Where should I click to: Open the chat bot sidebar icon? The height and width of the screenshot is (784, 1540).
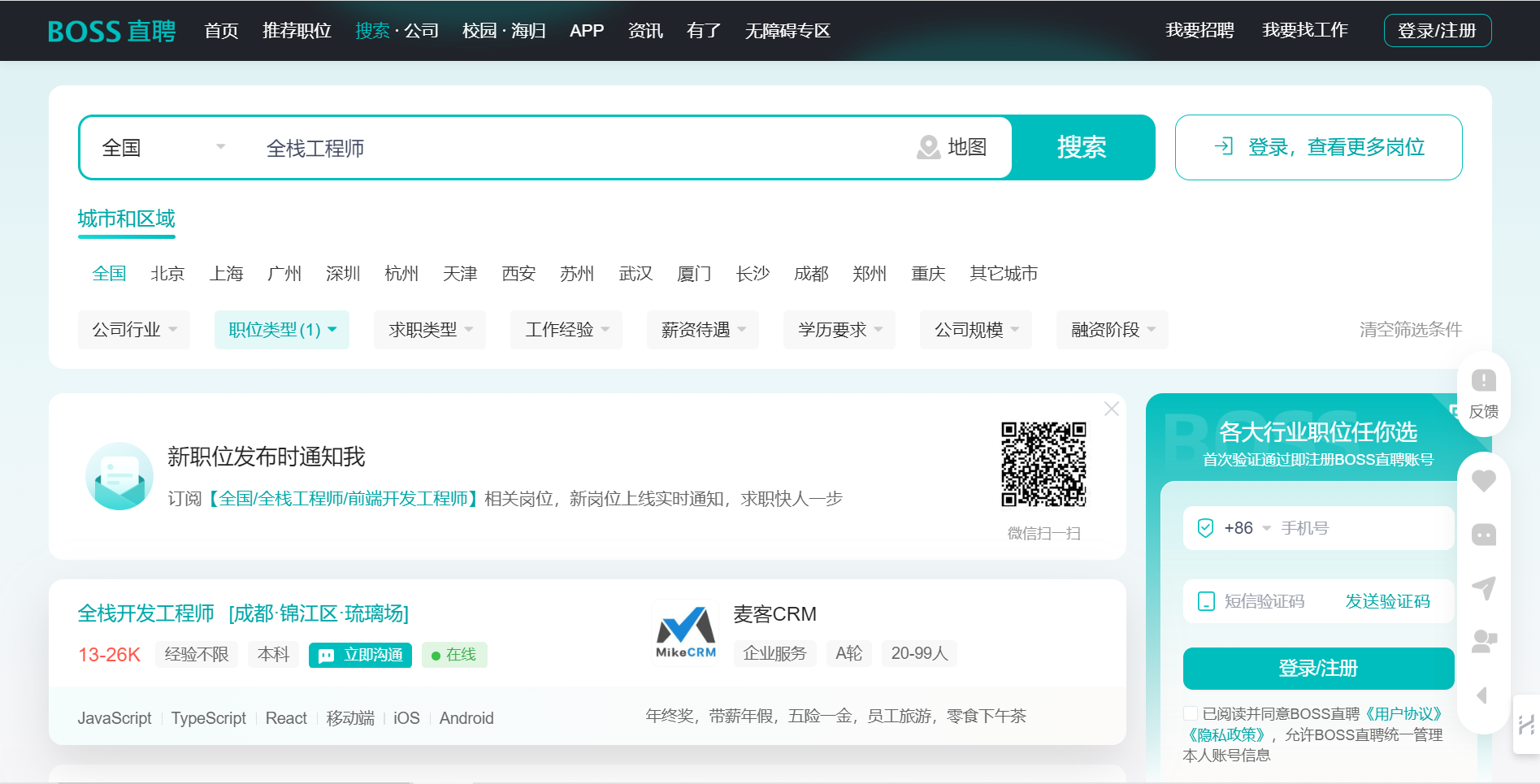point(1484,535)
